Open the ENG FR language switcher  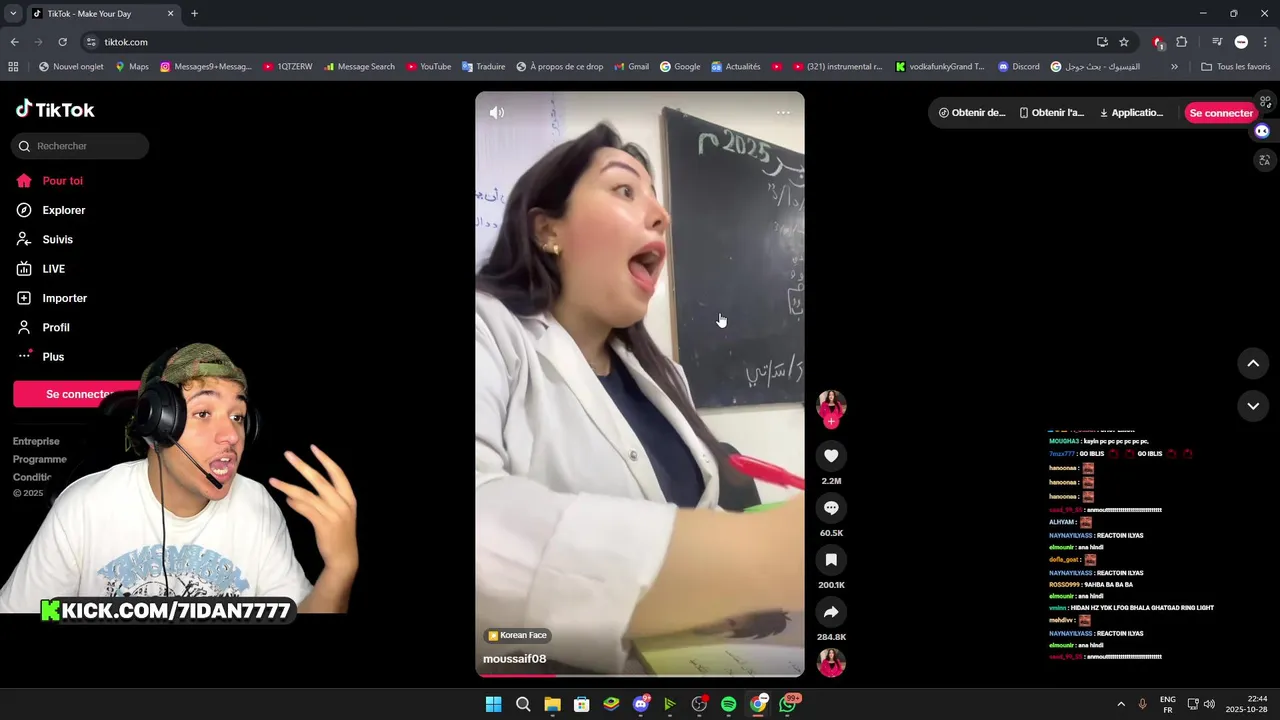pyautogui.click(x=1168, y=704)
